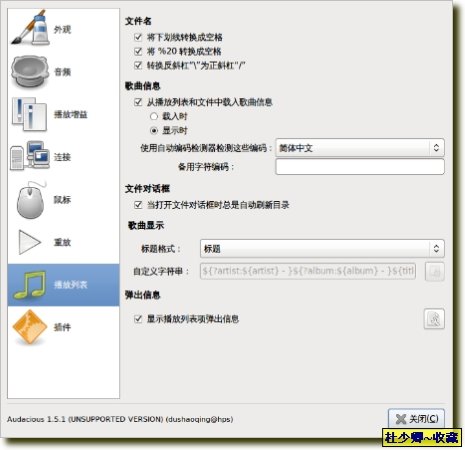Viewport: 465px width, 450px height.
Task: Open the 外观 appearance paintbrush icon
Action: 29,28
